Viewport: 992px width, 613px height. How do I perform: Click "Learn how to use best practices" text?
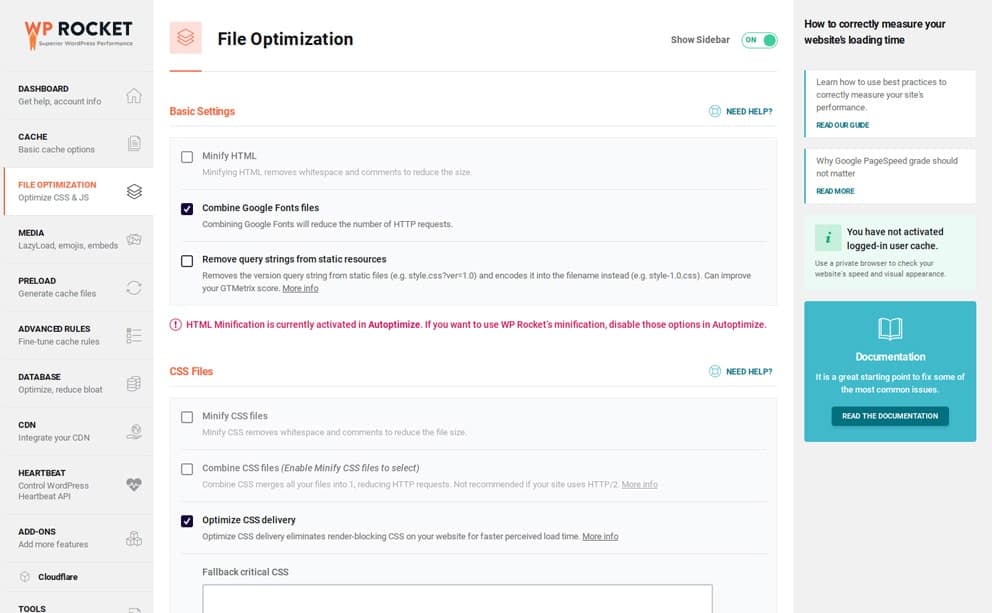[881, 95]
